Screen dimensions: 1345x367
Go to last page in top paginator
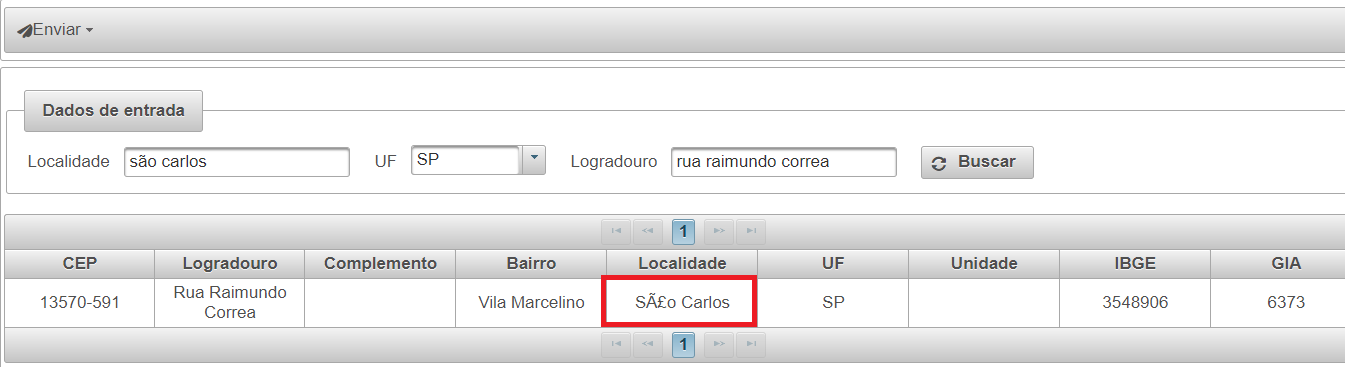click(x=751, y=232)
